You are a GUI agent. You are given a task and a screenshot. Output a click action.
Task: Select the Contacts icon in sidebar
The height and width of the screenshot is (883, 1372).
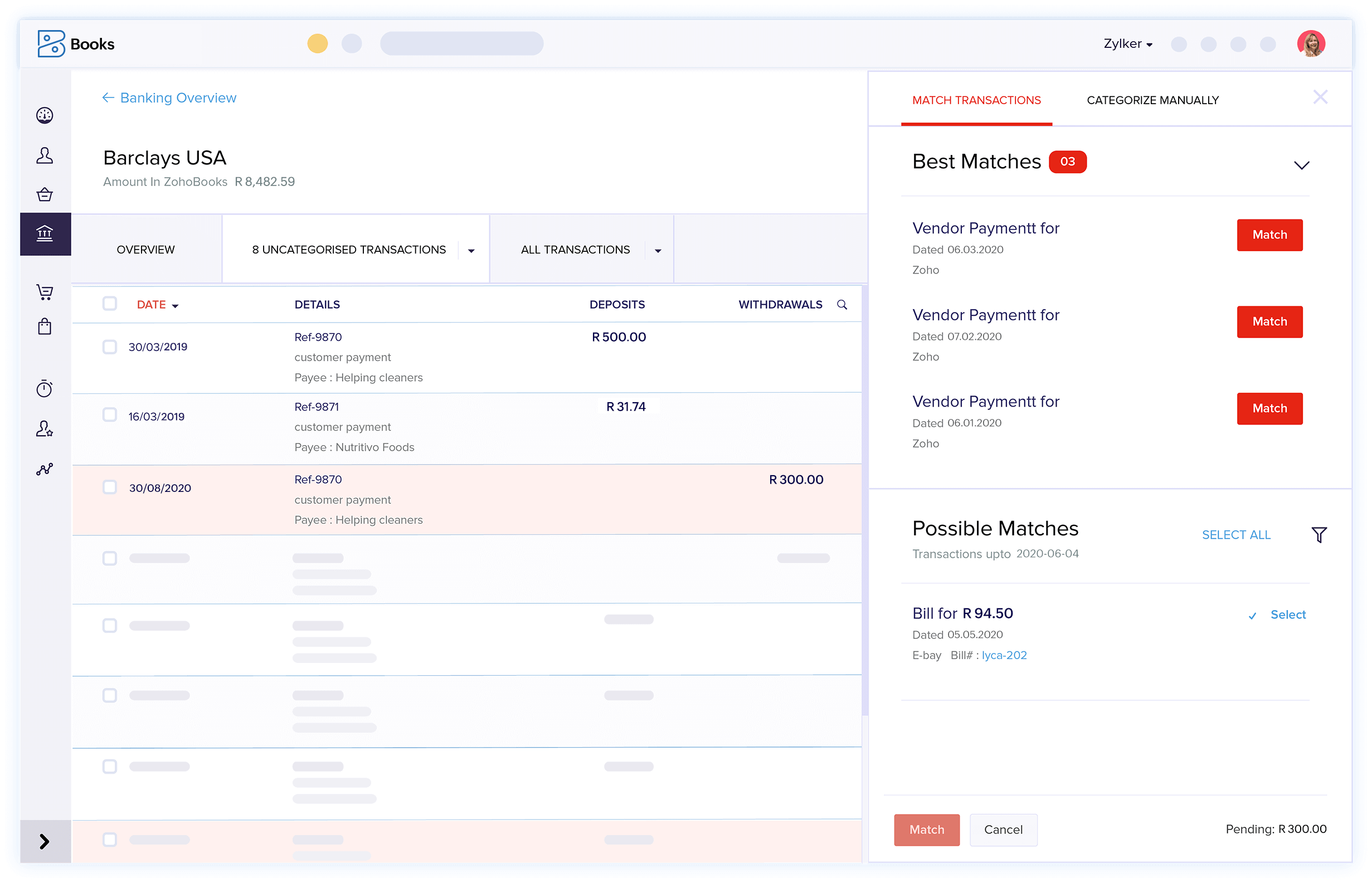click(45, 155)
